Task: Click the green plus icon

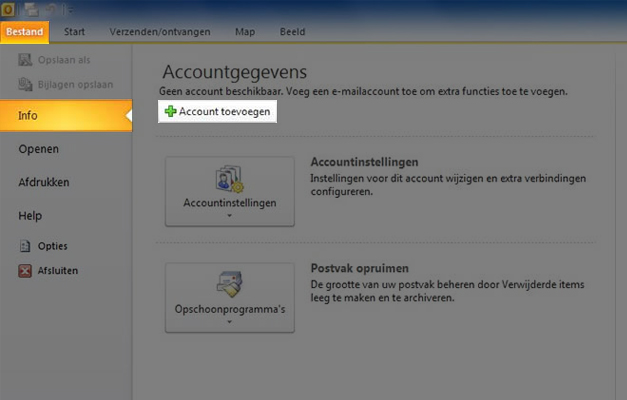Action: coord(171,112)
